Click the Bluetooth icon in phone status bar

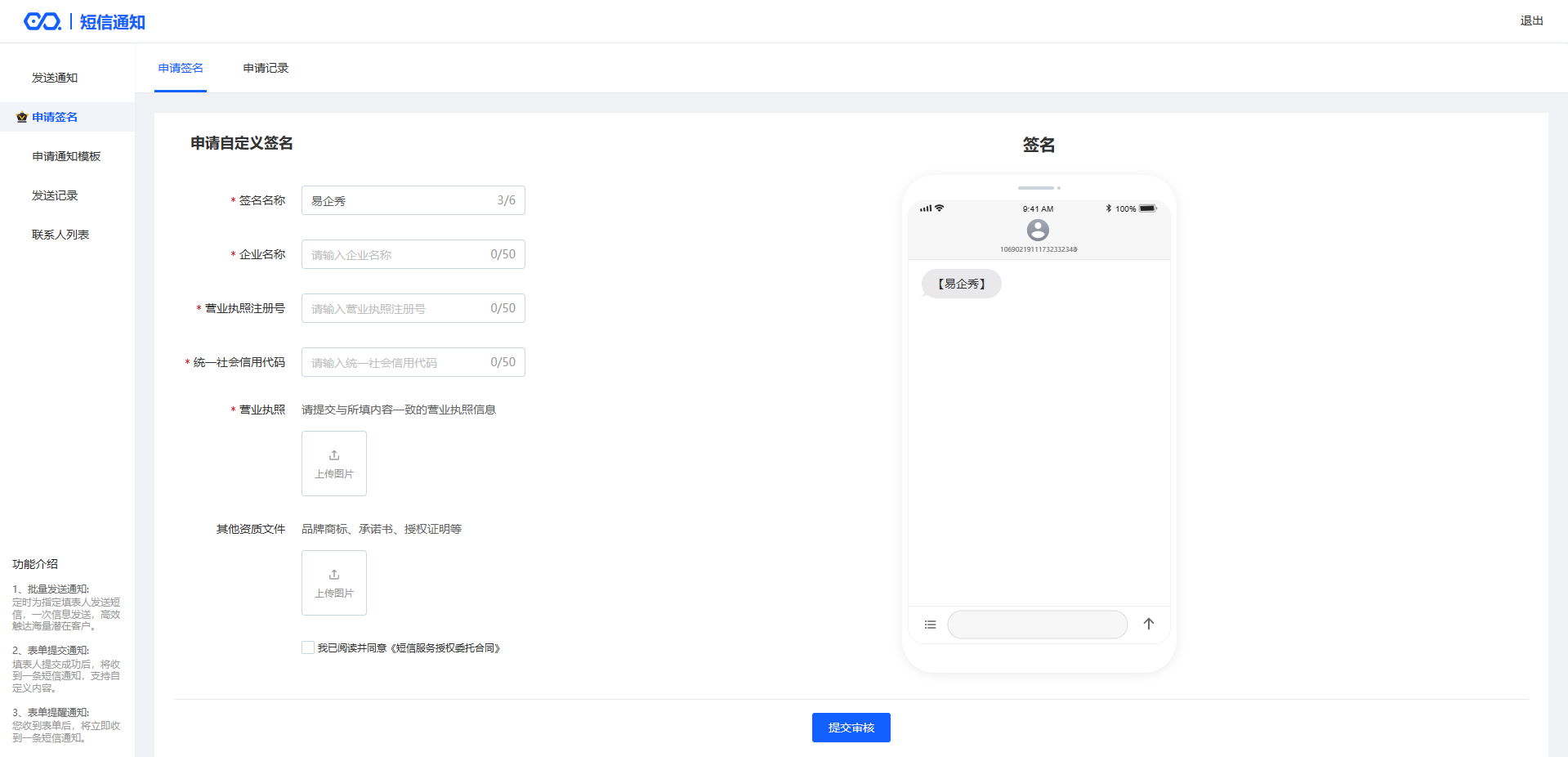coord(1109,208)
